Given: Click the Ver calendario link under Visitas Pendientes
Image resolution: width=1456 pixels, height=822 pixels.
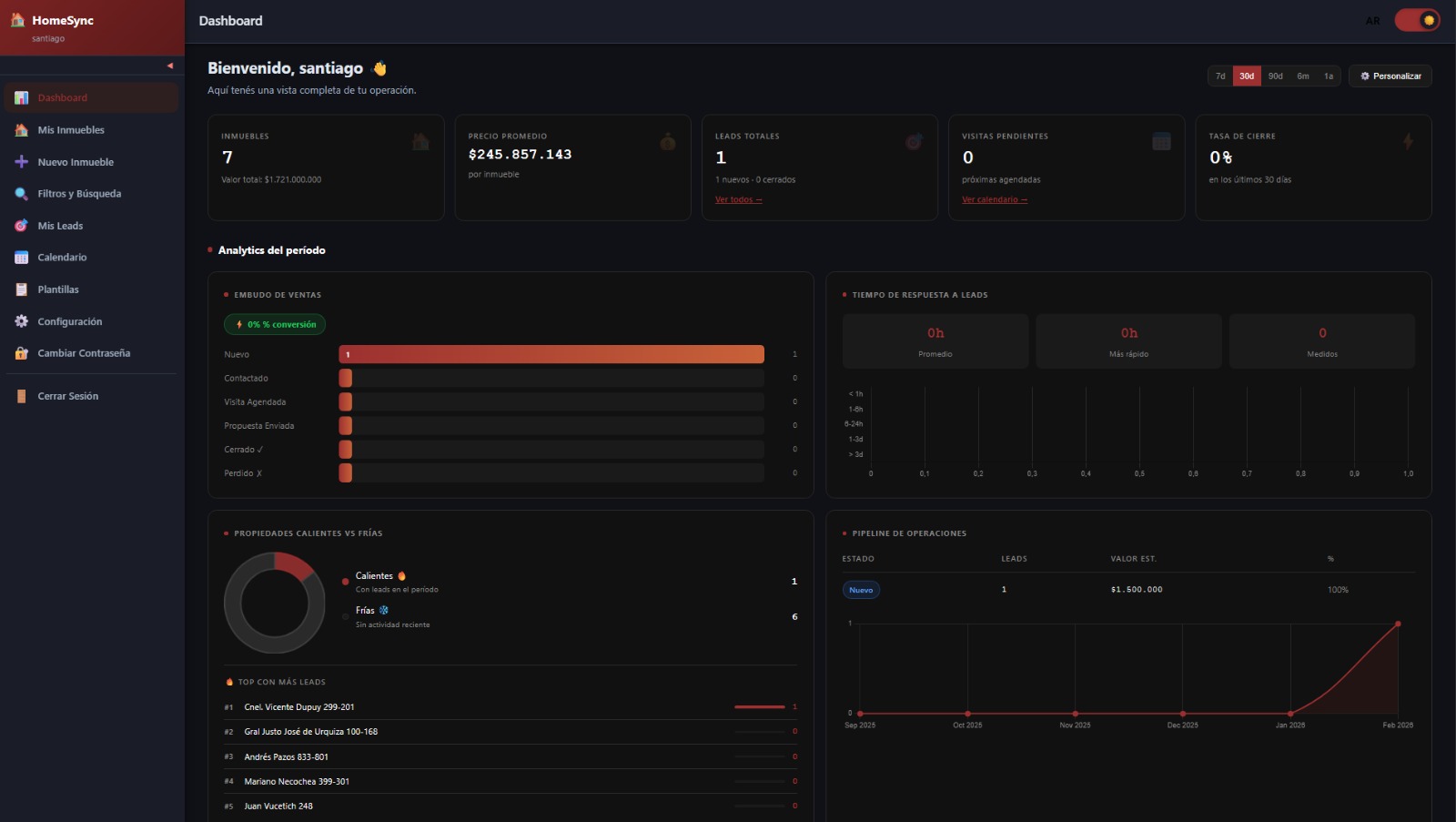Looking at the screenshot, I should tap(994, 198).
